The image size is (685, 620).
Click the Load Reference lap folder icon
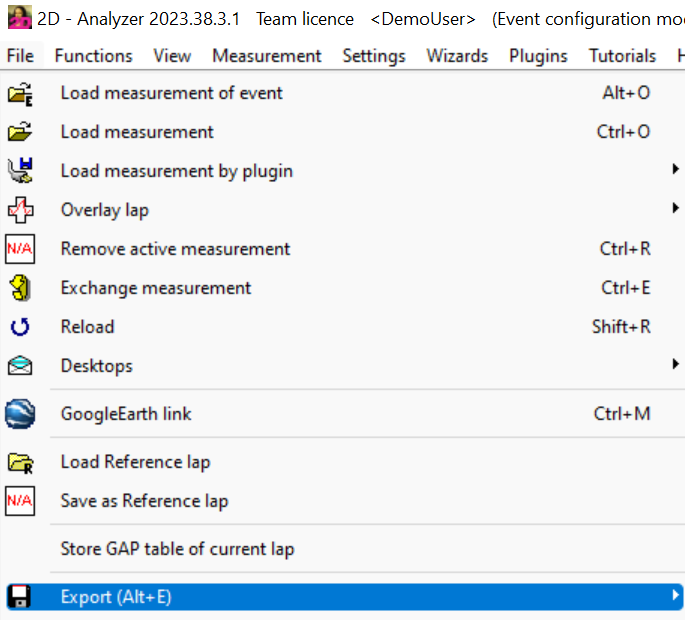pyautogui.click(x=20, y=462)
